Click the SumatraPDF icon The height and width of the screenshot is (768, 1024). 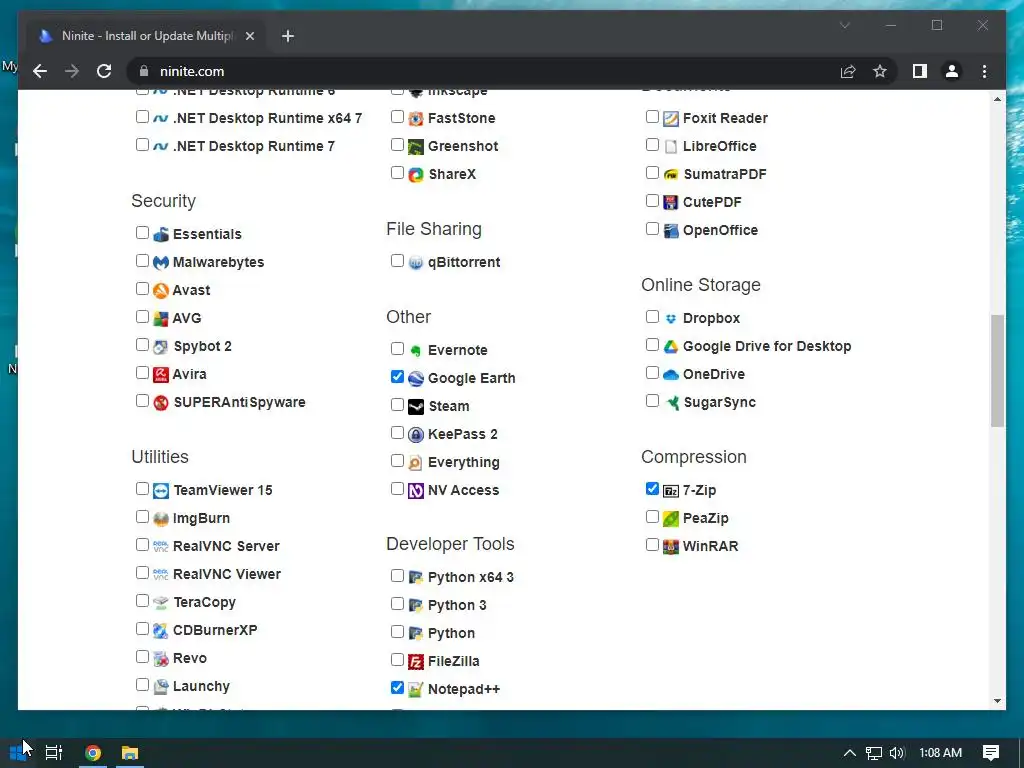[671, 175]
